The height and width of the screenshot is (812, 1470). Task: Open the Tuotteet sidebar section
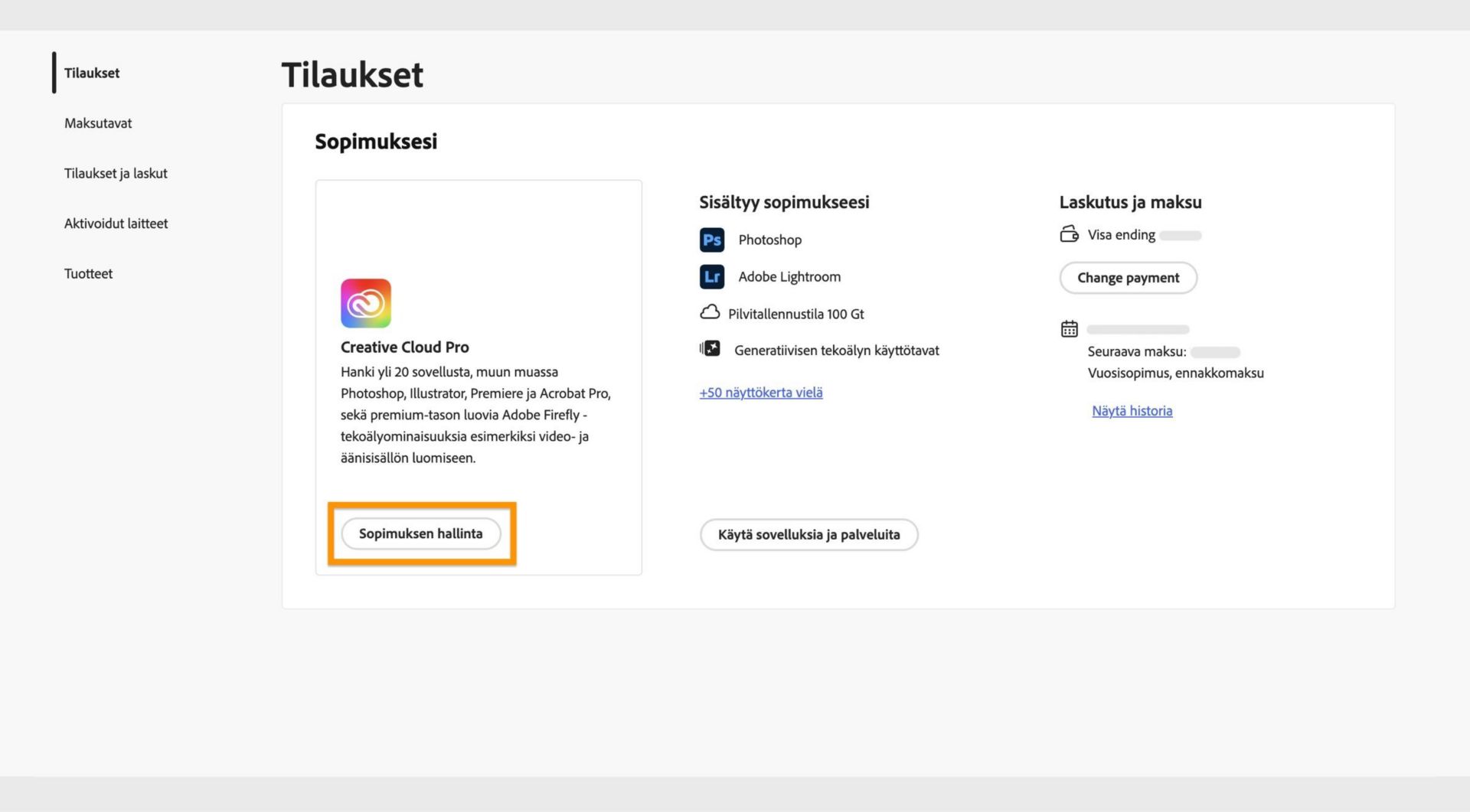(x=88, y=273)
